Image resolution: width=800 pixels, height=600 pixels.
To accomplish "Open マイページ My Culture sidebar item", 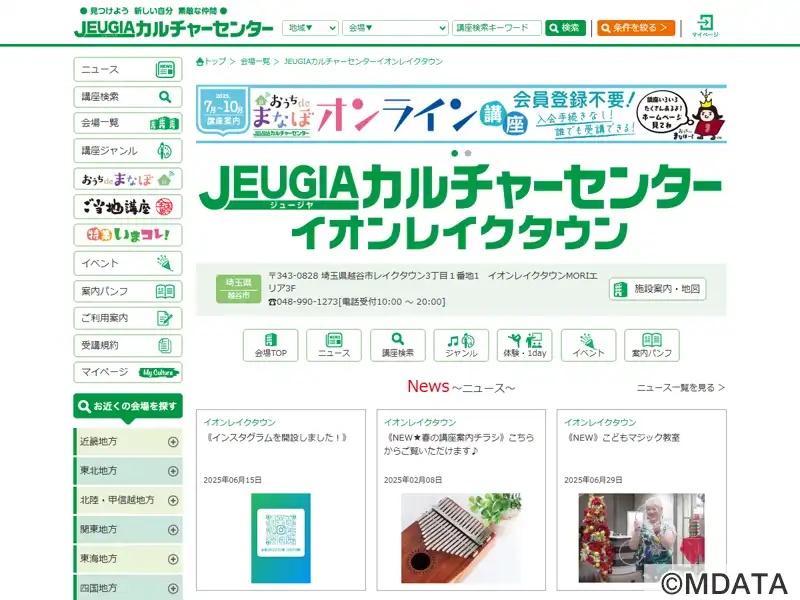I will [x=128, y=372].
